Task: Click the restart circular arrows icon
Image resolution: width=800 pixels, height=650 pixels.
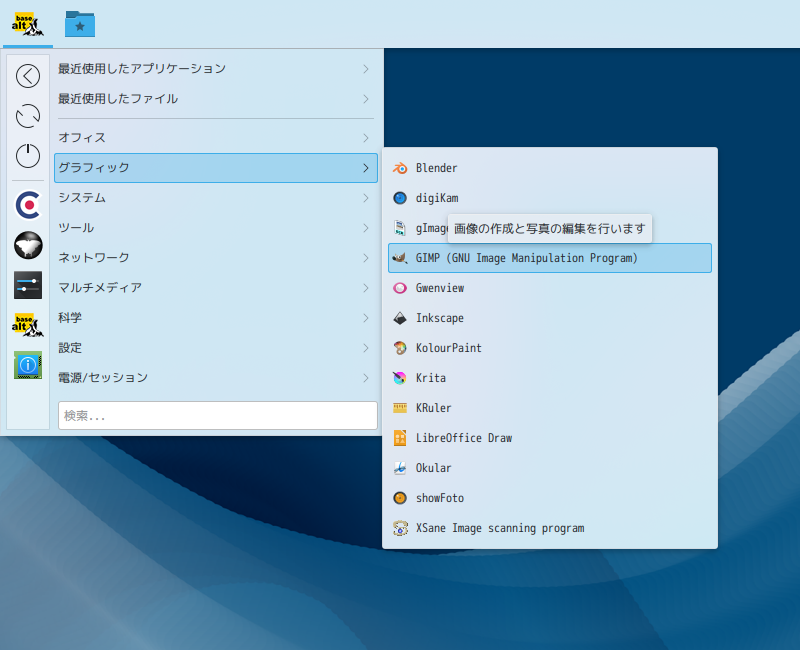Action: [x=28, y=116]
